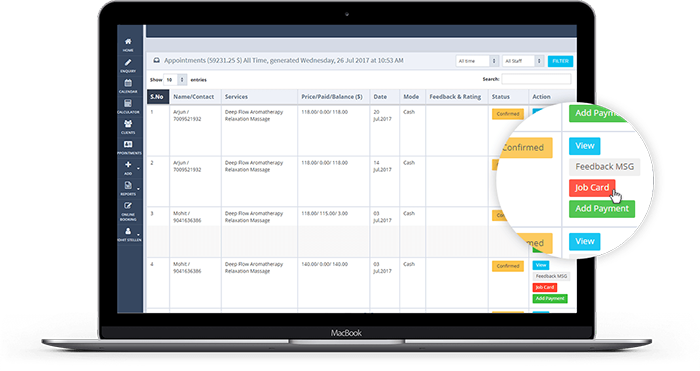Click Add Payment in row four
The width and height of the screenshot is (700, 371).
[x=550, y=299]
